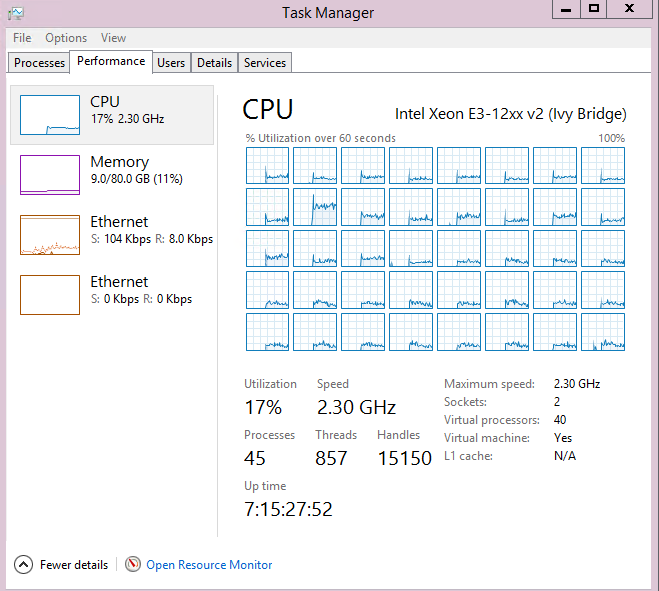Minimize the Task Manager window
The image size is (659, 591).
click(566, 9)
